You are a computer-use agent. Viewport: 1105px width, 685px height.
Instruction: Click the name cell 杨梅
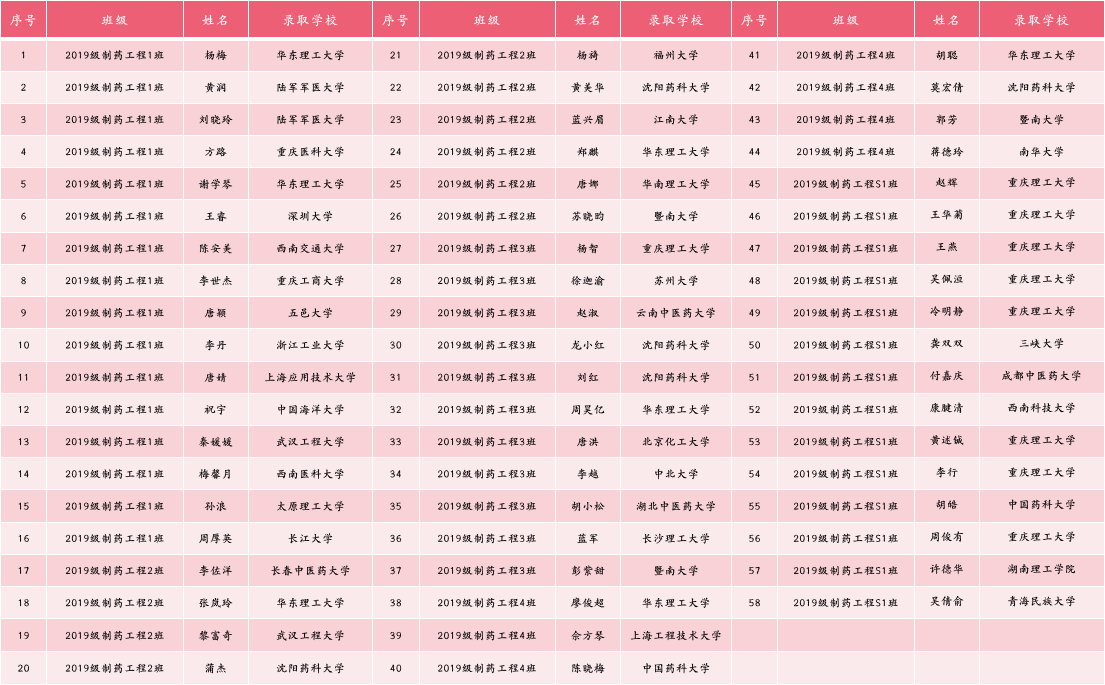(x=215, y=56)
